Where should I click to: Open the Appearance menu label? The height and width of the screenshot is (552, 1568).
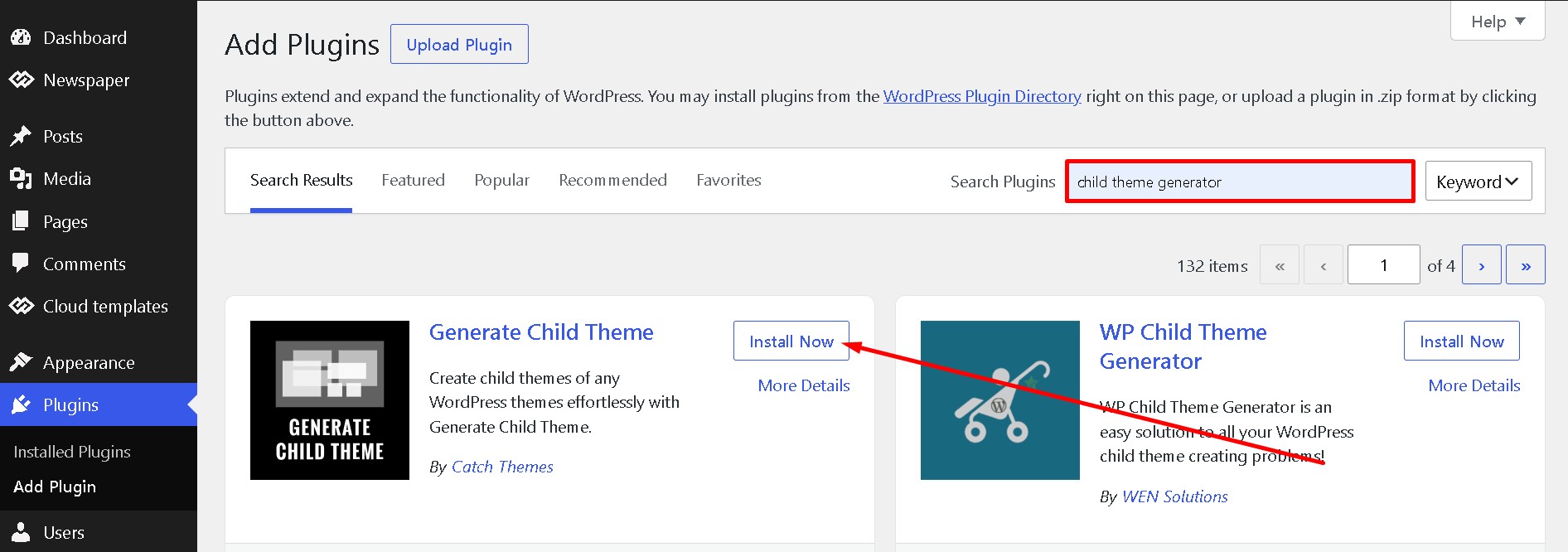click(89, 363)
